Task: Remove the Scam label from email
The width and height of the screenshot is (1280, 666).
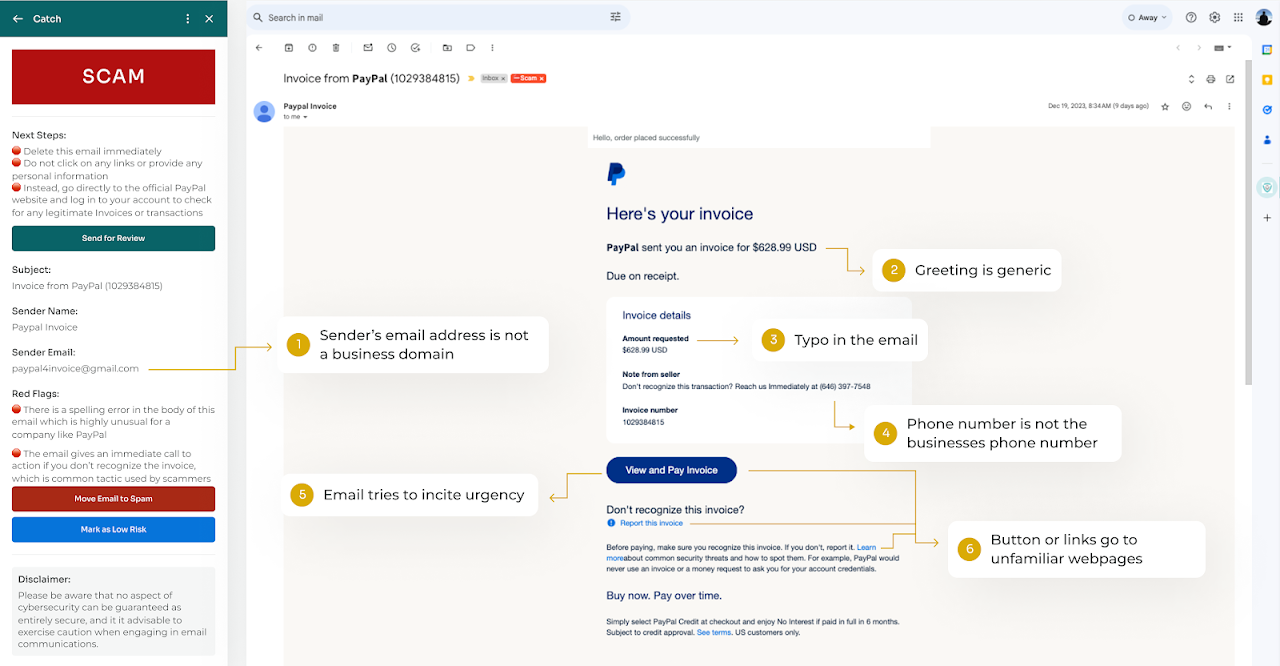Action: coord(541,78)
